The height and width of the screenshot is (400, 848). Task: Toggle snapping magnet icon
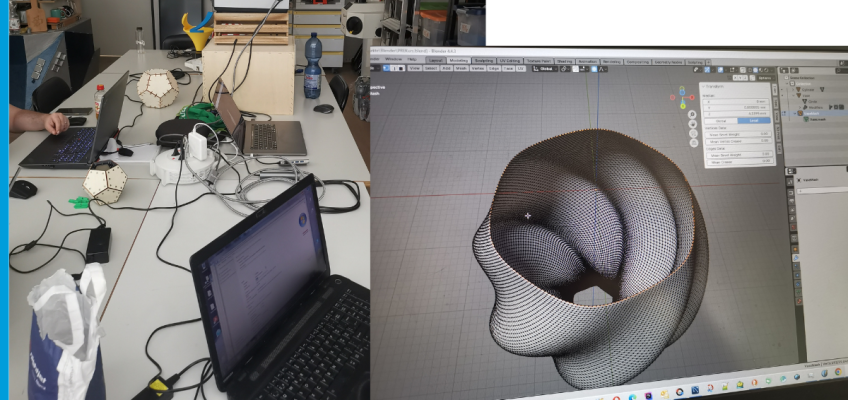[576, 69]
